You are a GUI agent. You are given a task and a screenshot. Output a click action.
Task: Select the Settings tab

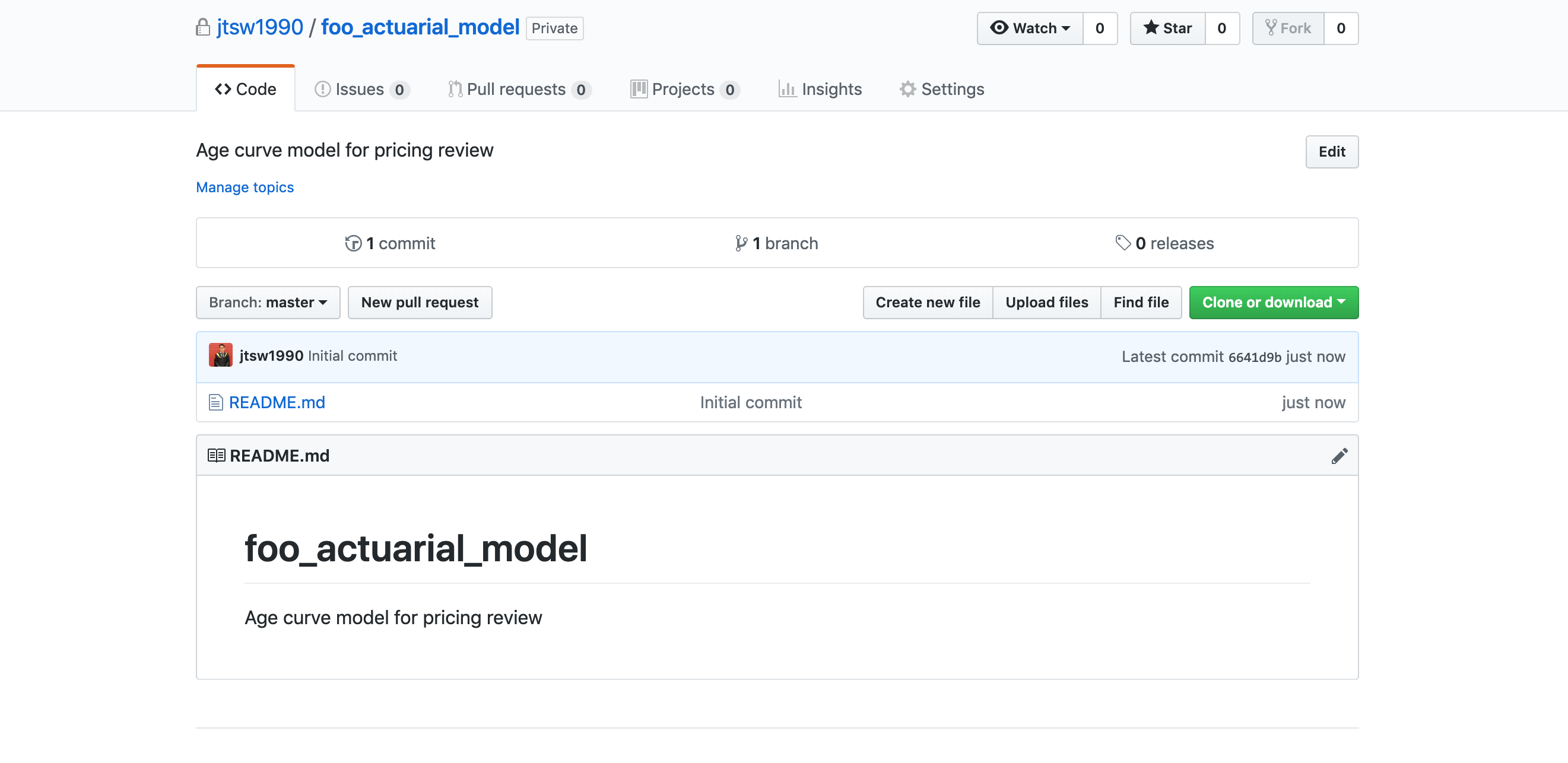(941, 89)
